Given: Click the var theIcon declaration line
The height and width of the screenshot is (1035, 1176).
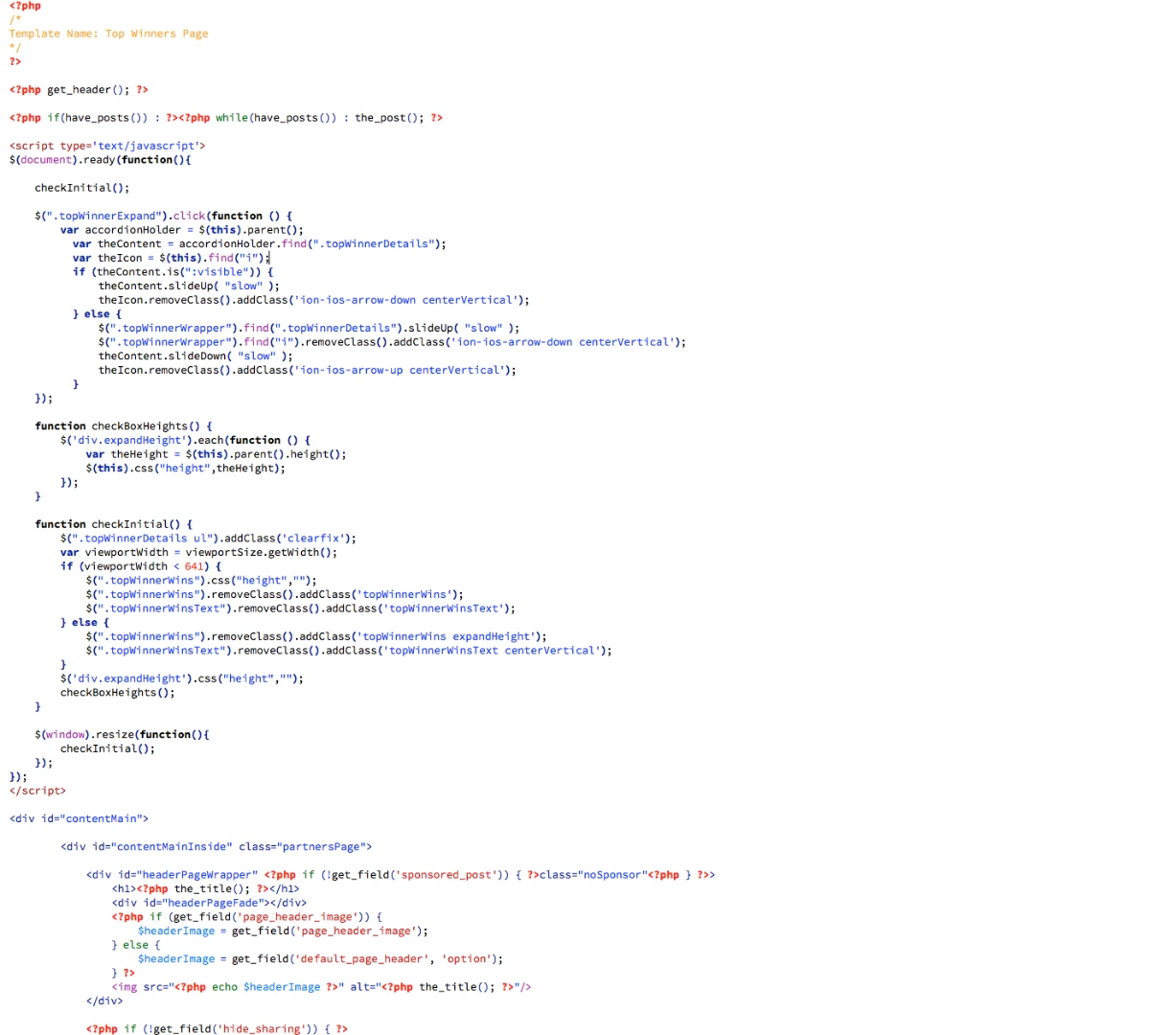Looking at the screenshot, I should [172, 258].
